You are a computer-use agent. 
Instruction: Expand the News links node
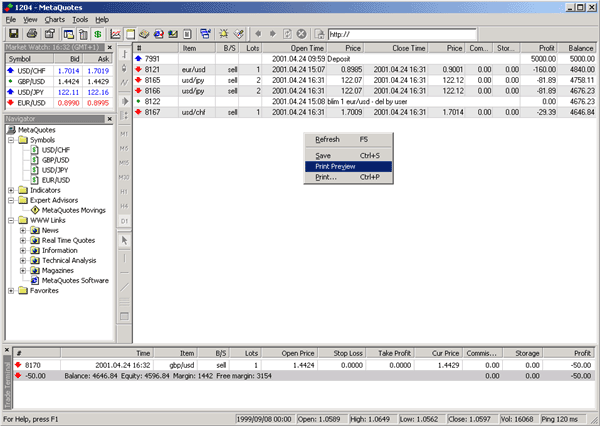23,230
